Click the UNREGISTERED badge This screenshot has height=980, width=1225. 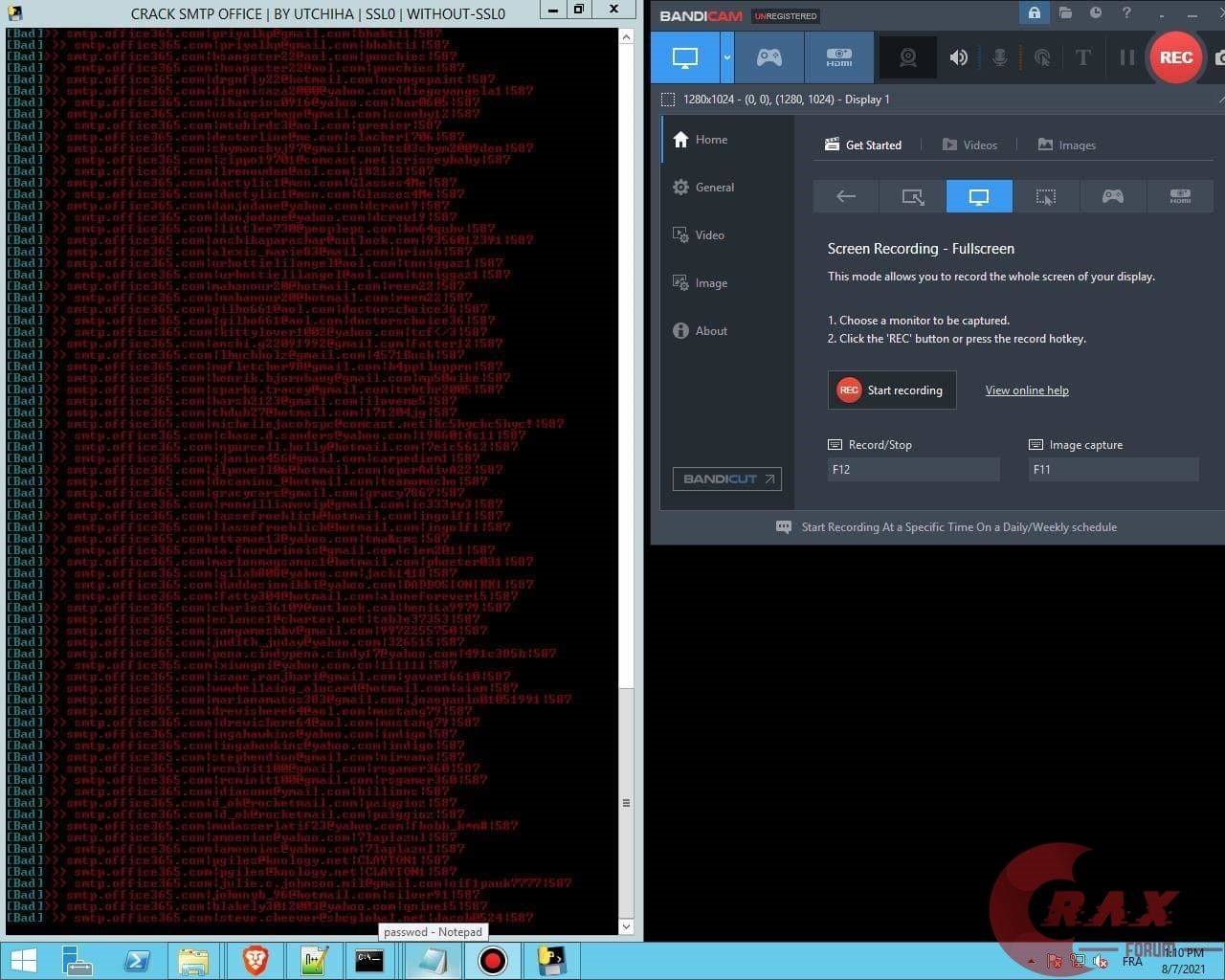click(786, 16)
